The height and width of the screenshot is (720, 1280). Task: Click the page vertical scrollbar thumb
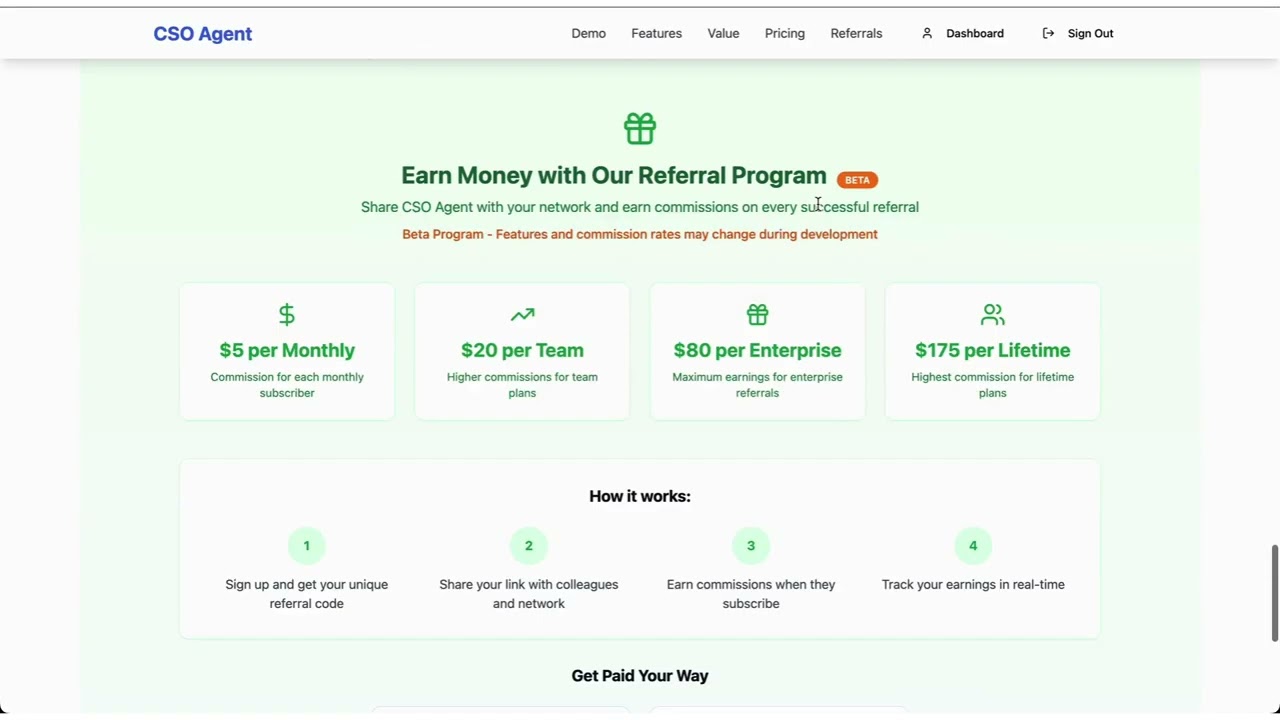click(x=1274, y=593)
